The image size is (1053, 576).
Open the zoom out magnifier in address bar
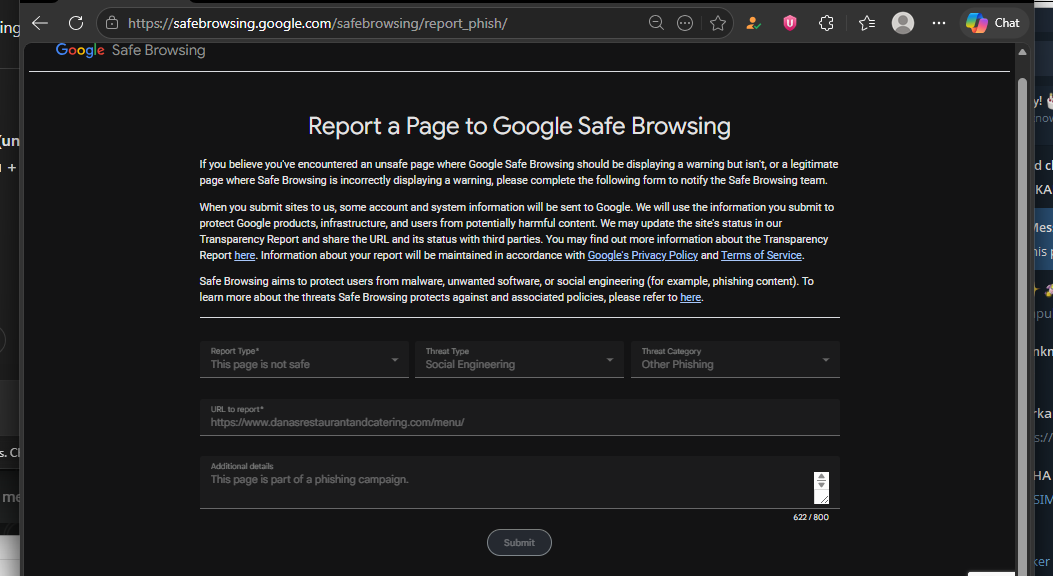656,23
